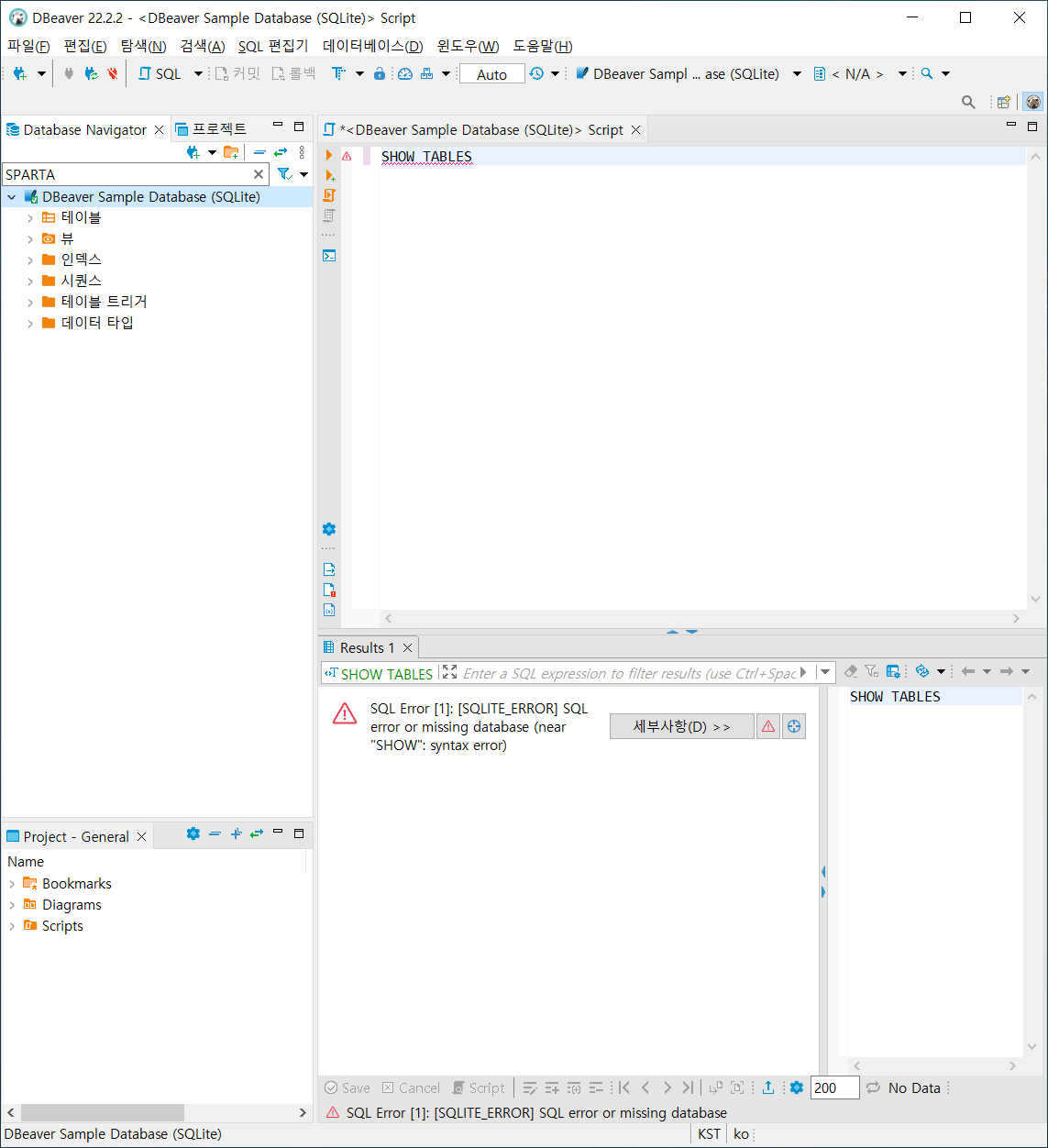Screen dimensions: 1048x1148
Task: Expand the 뷰 tree node
Action: click(30, 239)
